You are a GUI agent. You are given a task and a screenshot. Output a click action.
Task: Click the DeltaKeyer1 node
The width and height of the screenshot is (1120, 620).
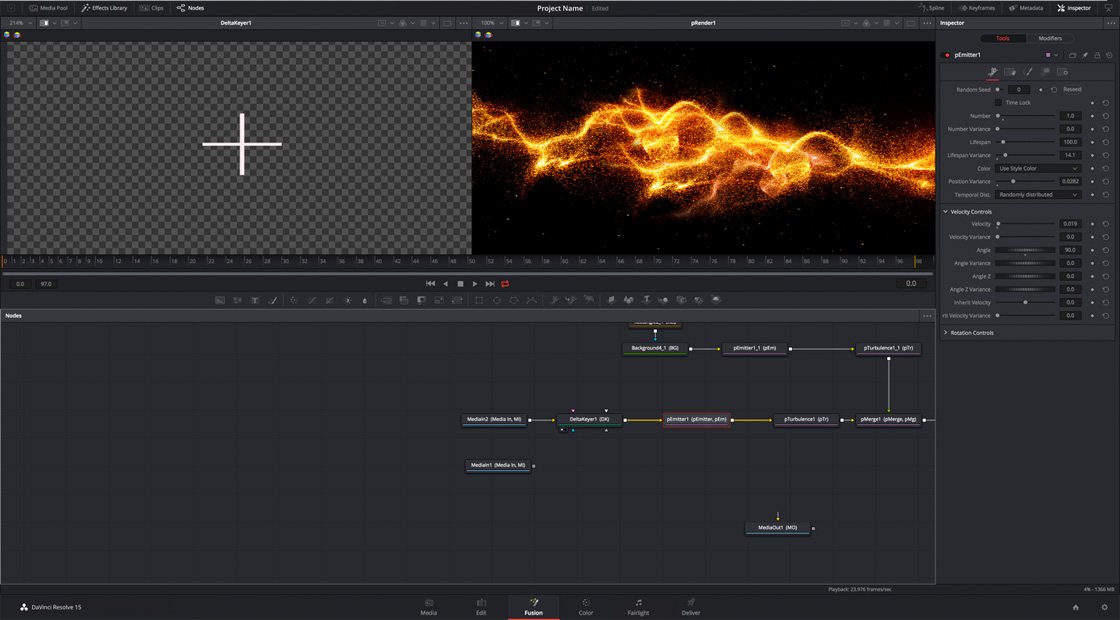point(588,420)
